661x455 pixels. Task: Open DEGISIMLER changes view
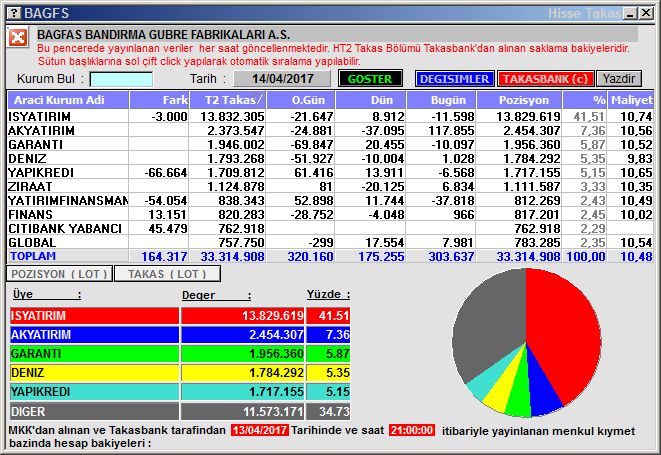[454, 79]
